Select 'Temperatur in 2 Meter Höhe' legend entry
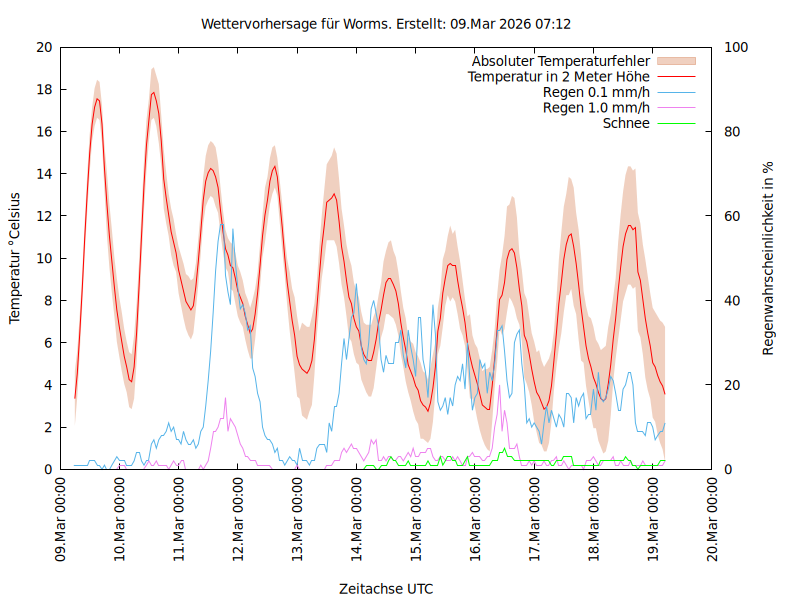This screenshot has height=600, width=800. click(559, 76)
